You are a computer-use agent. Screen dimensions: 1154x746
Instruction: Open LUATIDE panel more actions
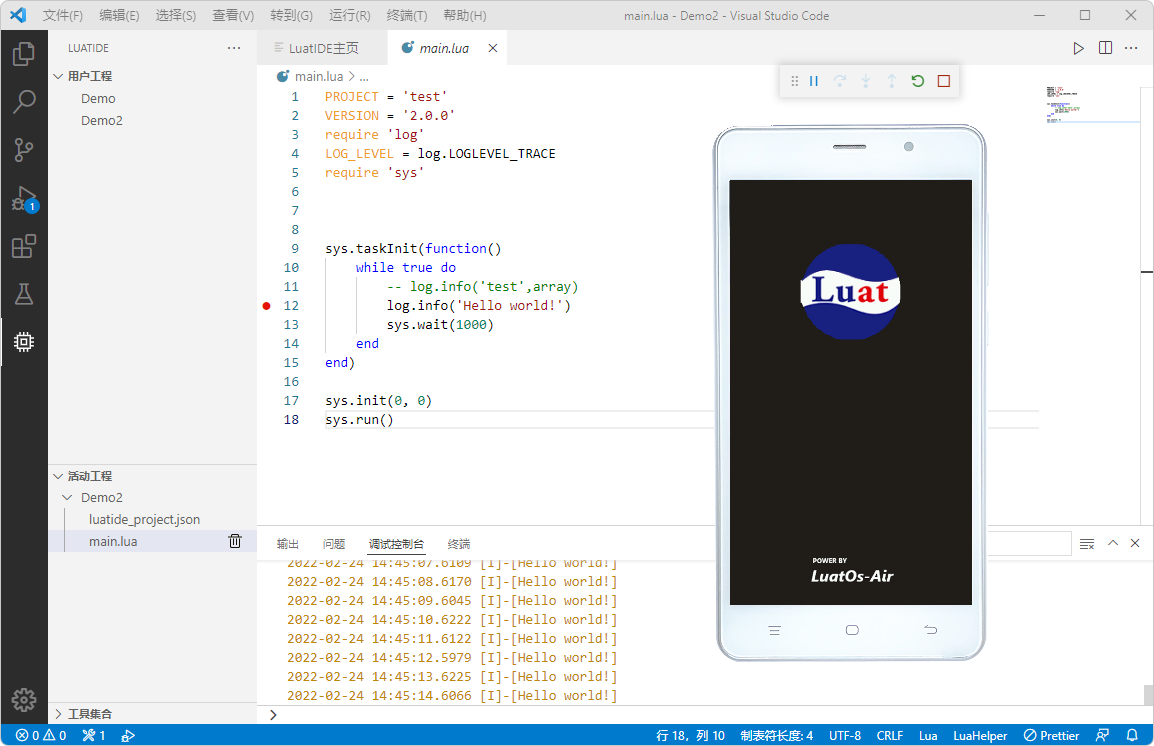coord(234,48)
